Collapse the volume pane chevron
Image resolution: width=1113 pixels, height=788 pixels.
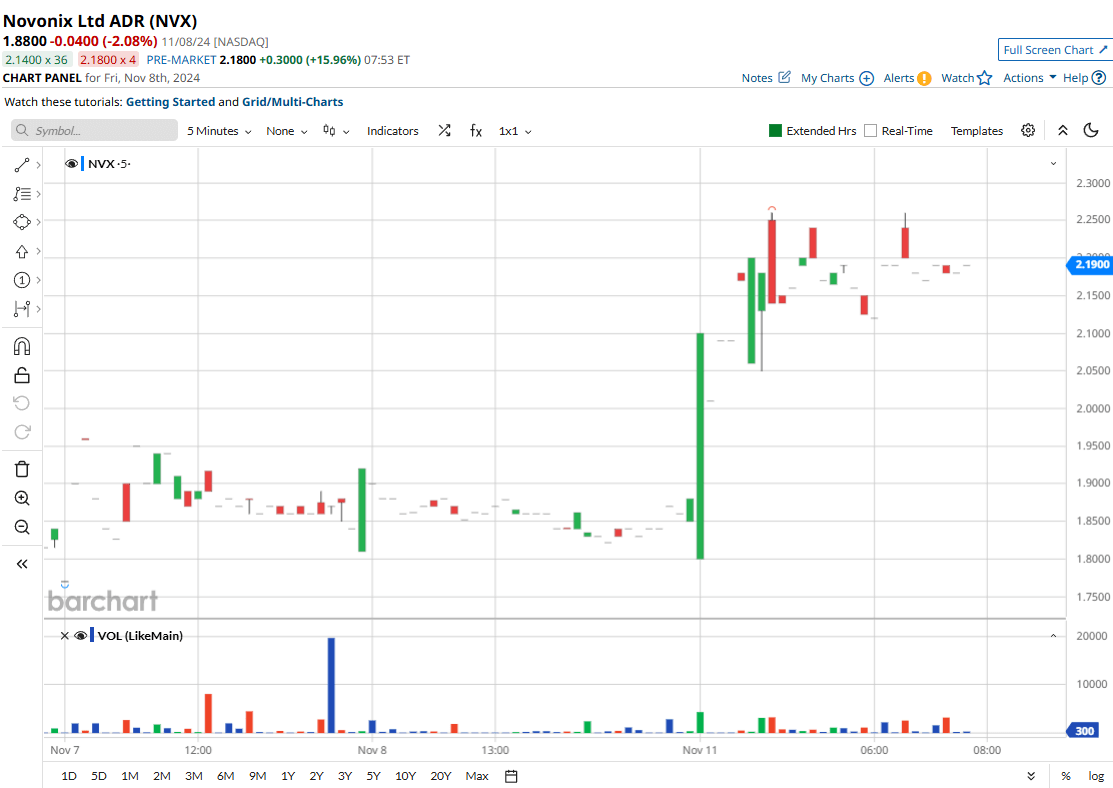[x=1053, y=635]
